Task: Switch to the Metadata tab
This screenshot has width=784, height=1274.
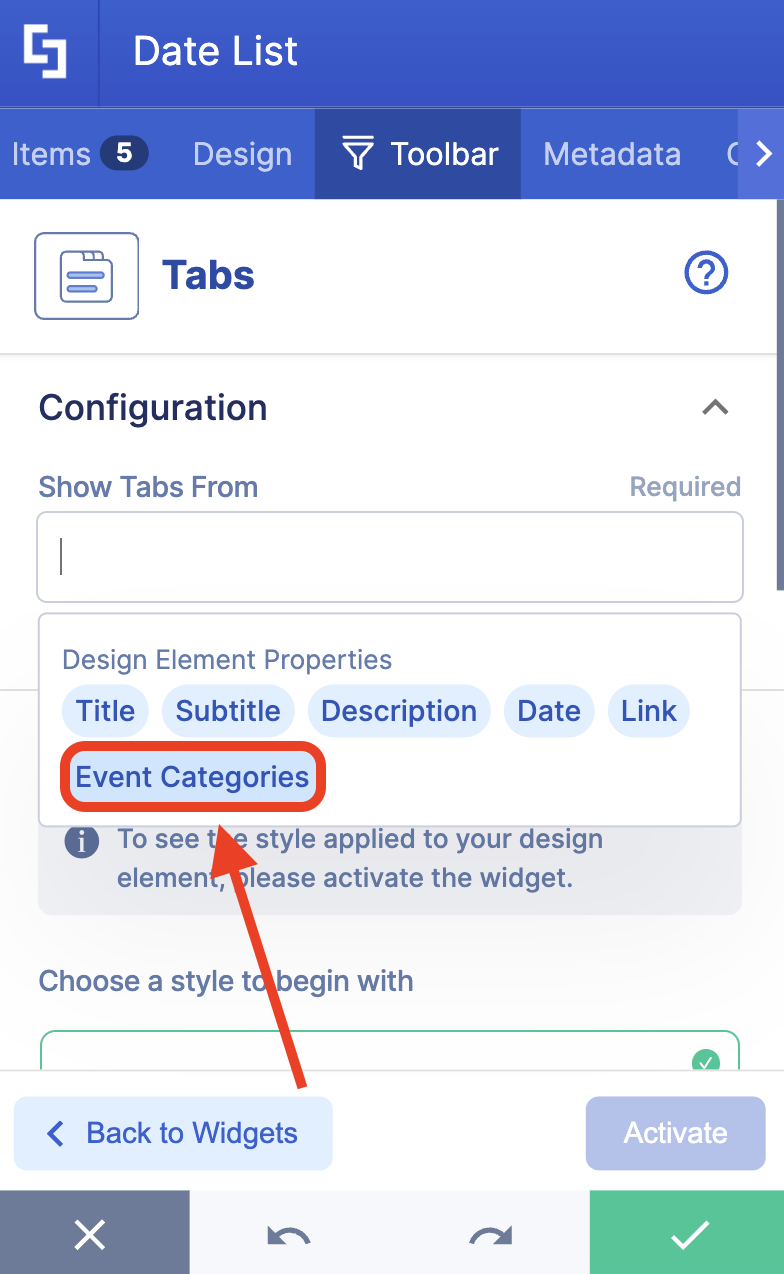Action: [x=611, y=153]
